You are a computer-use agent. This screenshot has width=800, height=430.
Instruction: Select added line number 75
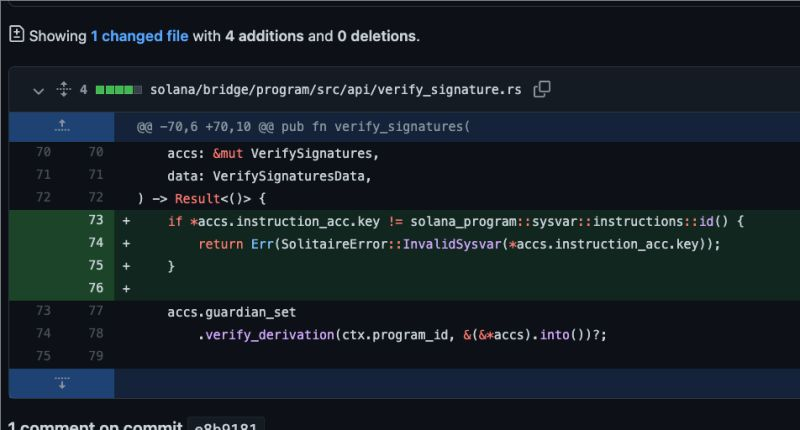click(95, 265)
